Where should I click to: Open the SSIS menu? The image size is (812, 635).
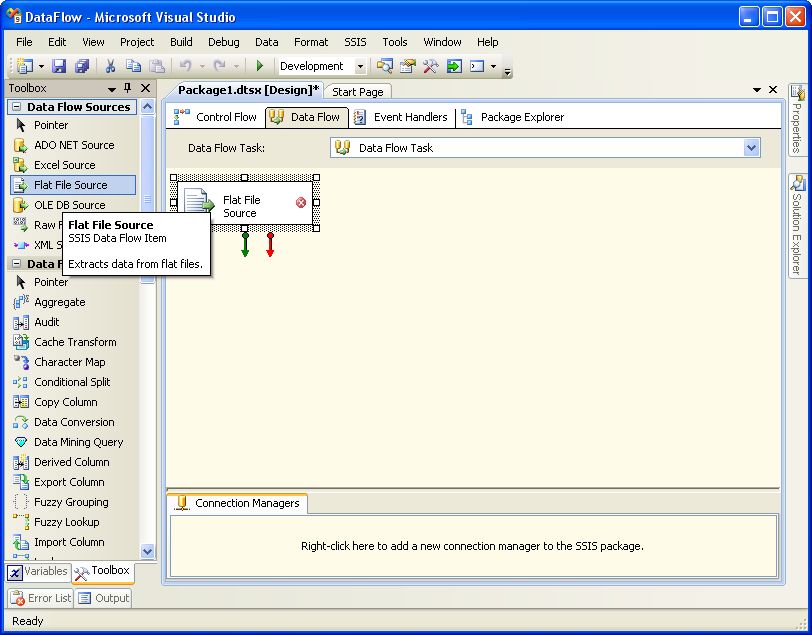[x=355, y=42]
